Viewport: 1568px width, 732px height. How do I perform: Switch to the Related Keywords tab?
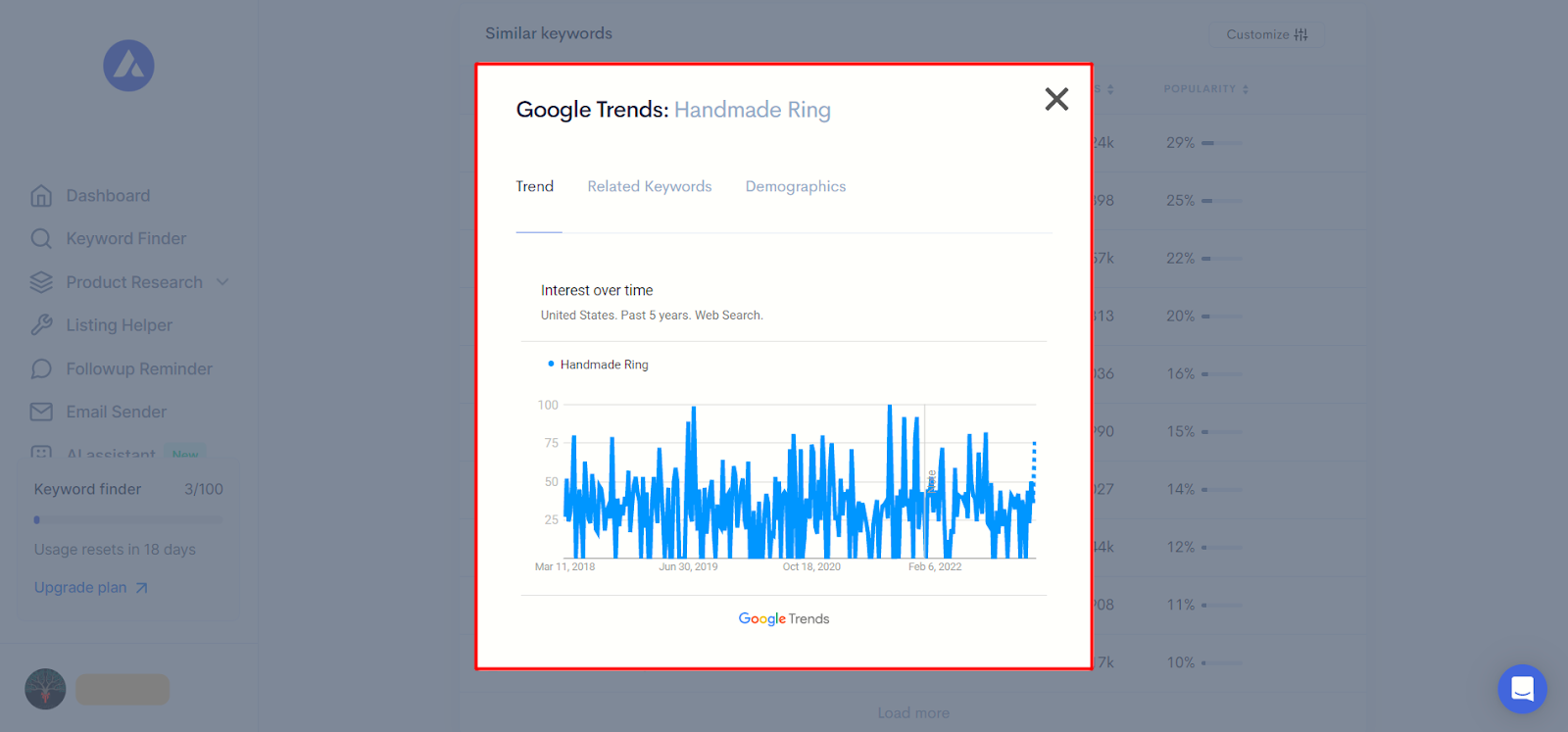pyautogui.click(x=649, y=186)
